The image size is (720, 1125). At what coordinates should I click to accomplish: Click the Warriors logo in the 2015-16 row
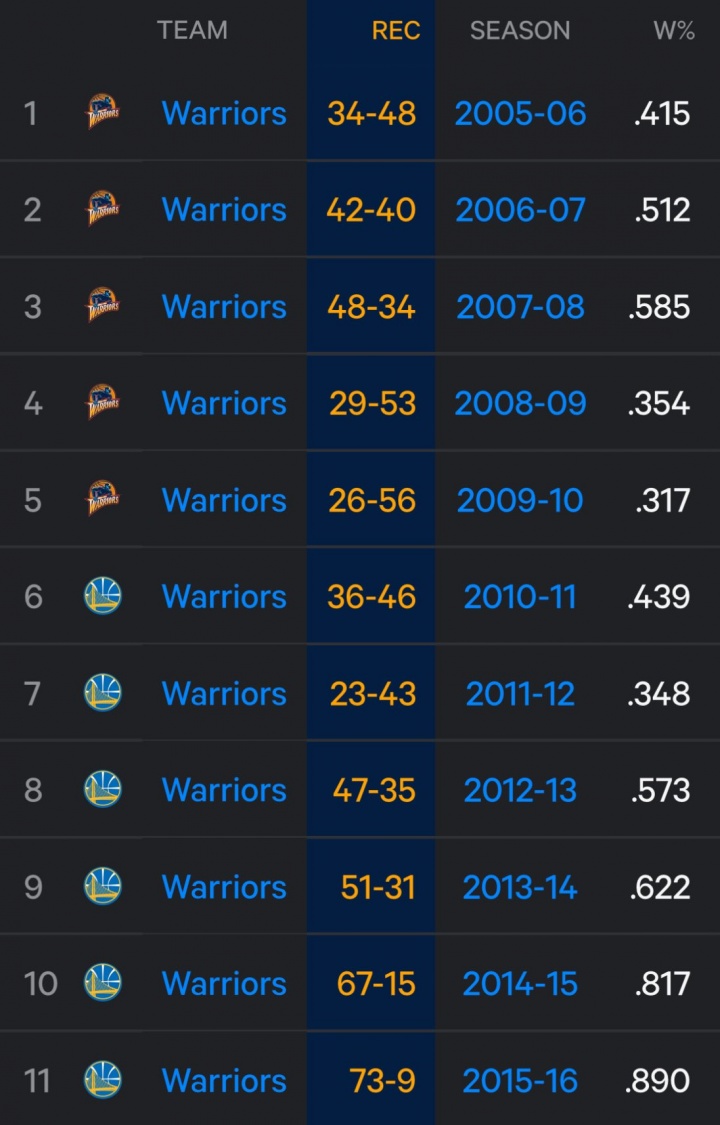[x=102, y=1080]
